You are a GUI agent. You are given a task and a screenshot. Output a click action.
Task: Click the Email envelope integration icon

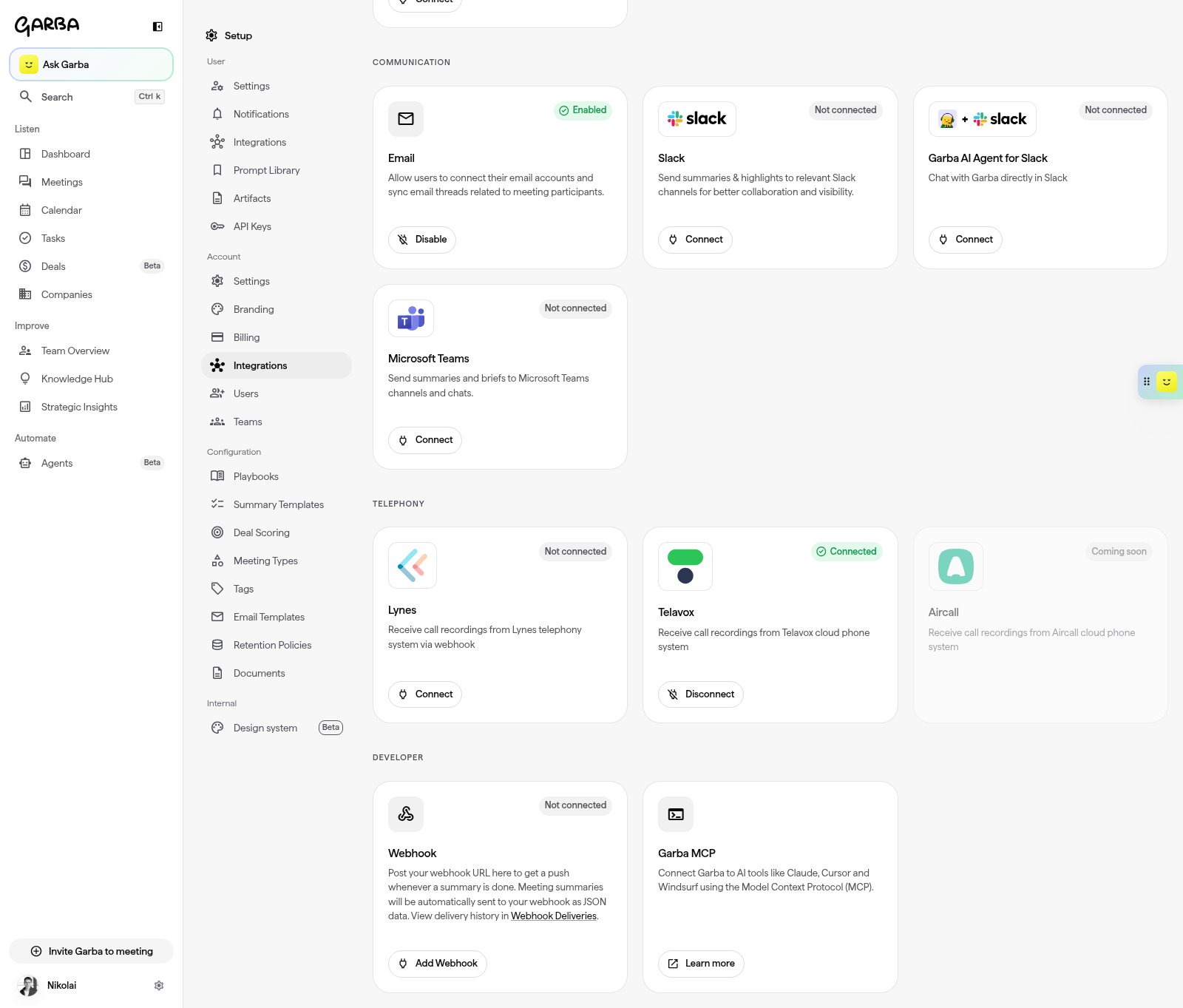point(406,119)
